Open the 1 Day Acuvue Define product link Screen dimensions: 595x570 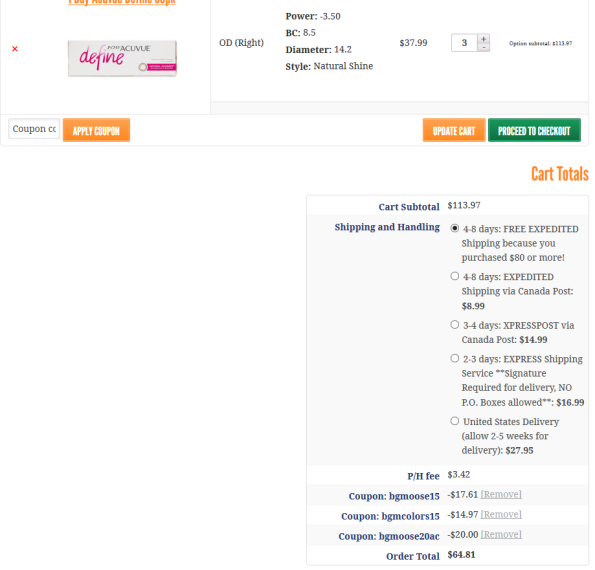tap(122, 2)
